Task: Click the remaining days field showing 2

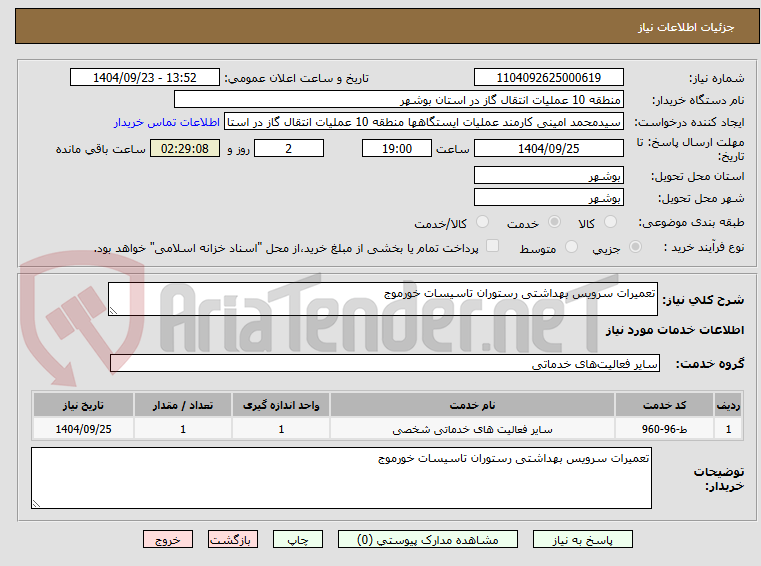Action: coord(289,148)
